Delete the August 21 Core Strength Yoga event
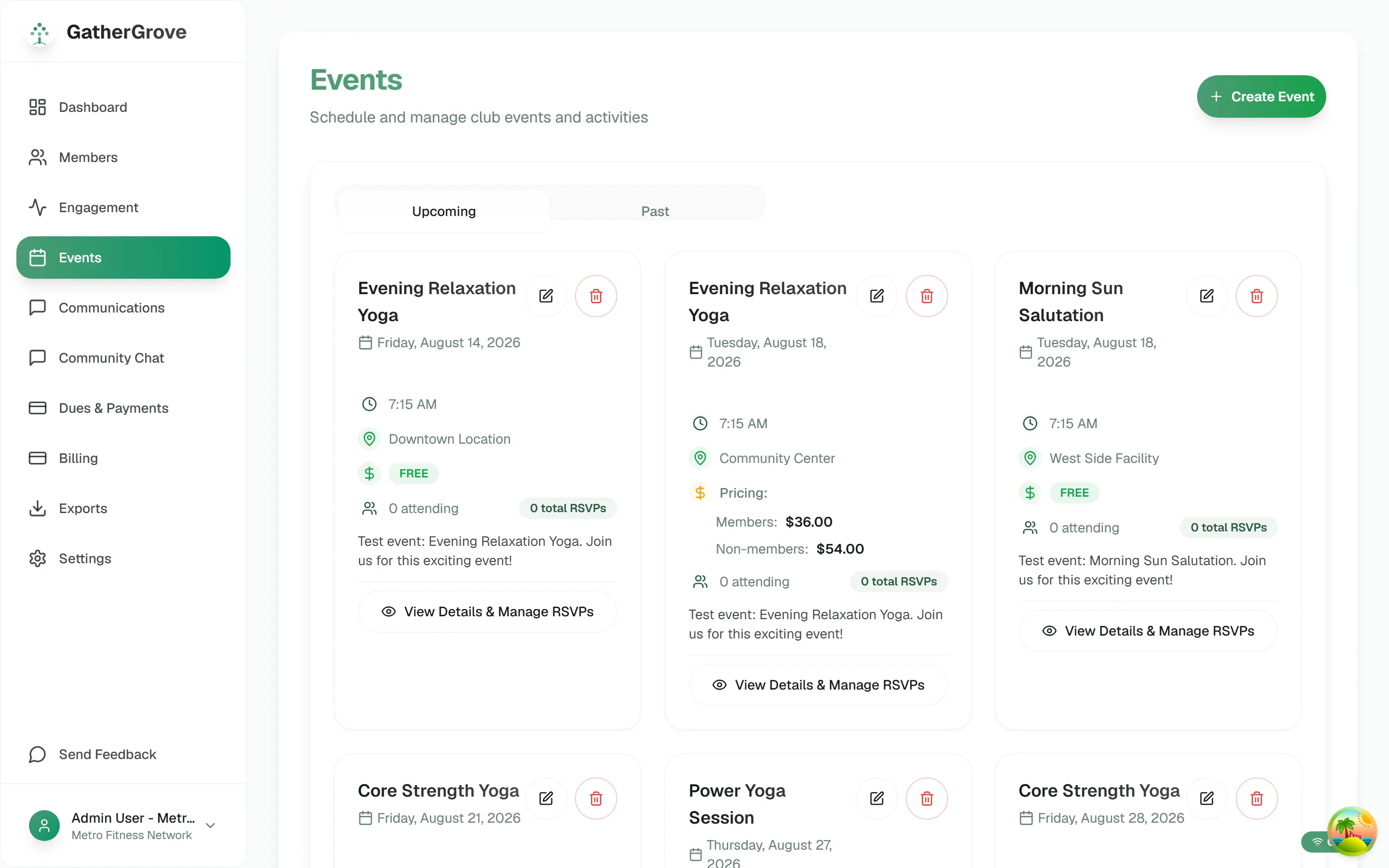The width and height of the screenshot is (1389, 868). tap(596, 799)
